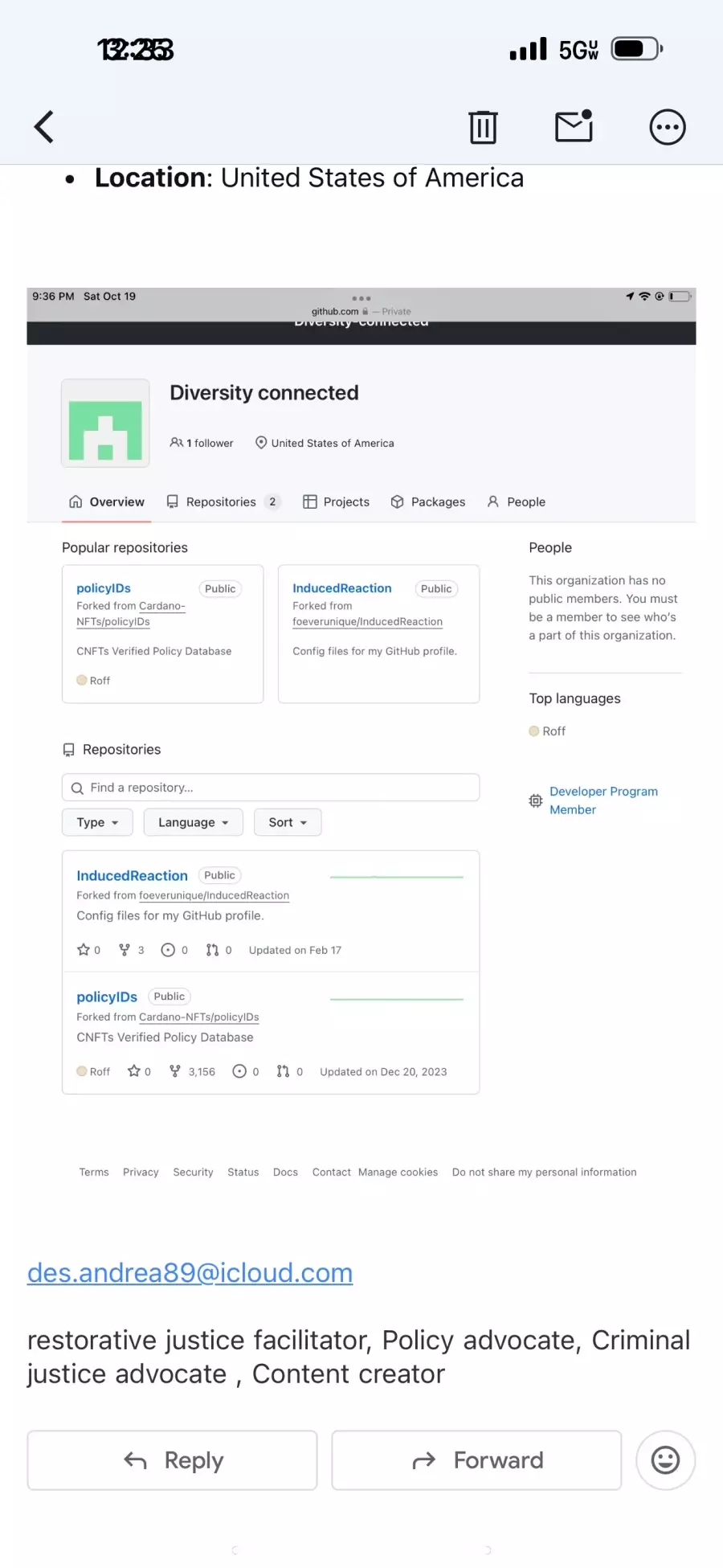
Task: Delete the email with trash icon
Action: coord(483,127)
